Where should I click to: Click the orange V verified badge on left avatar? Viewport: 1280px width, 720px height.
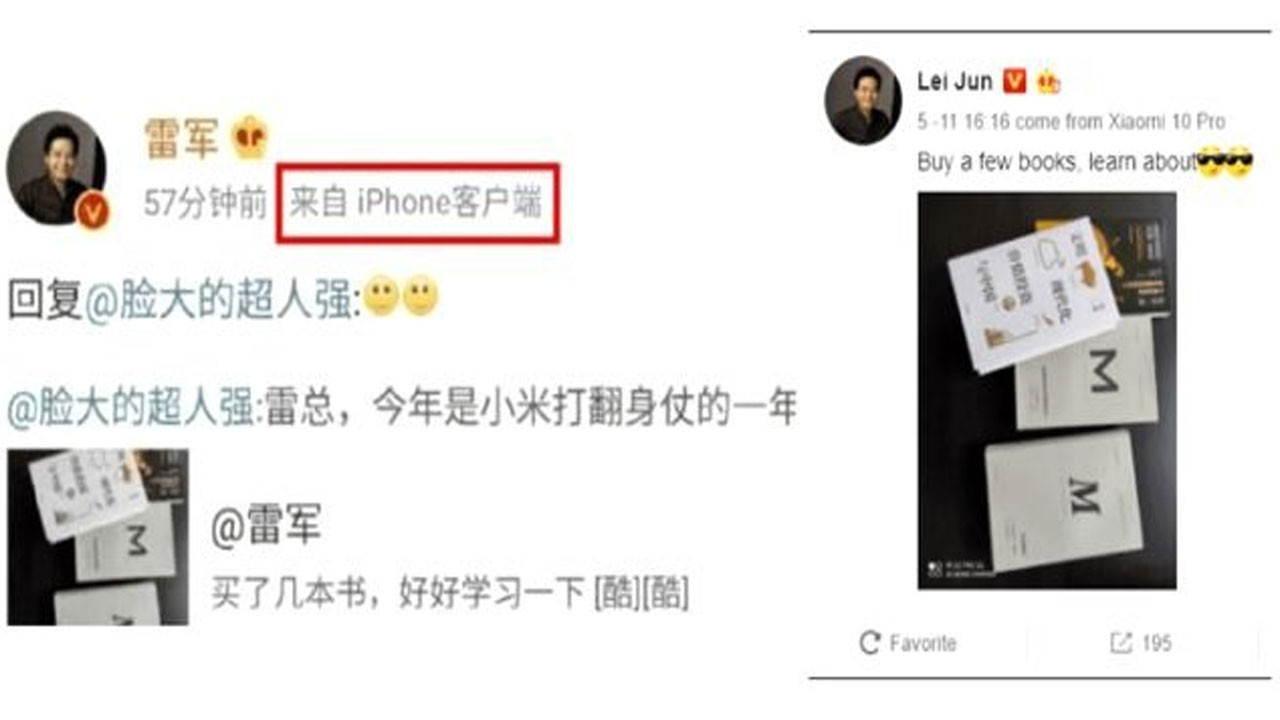point(92,210)
